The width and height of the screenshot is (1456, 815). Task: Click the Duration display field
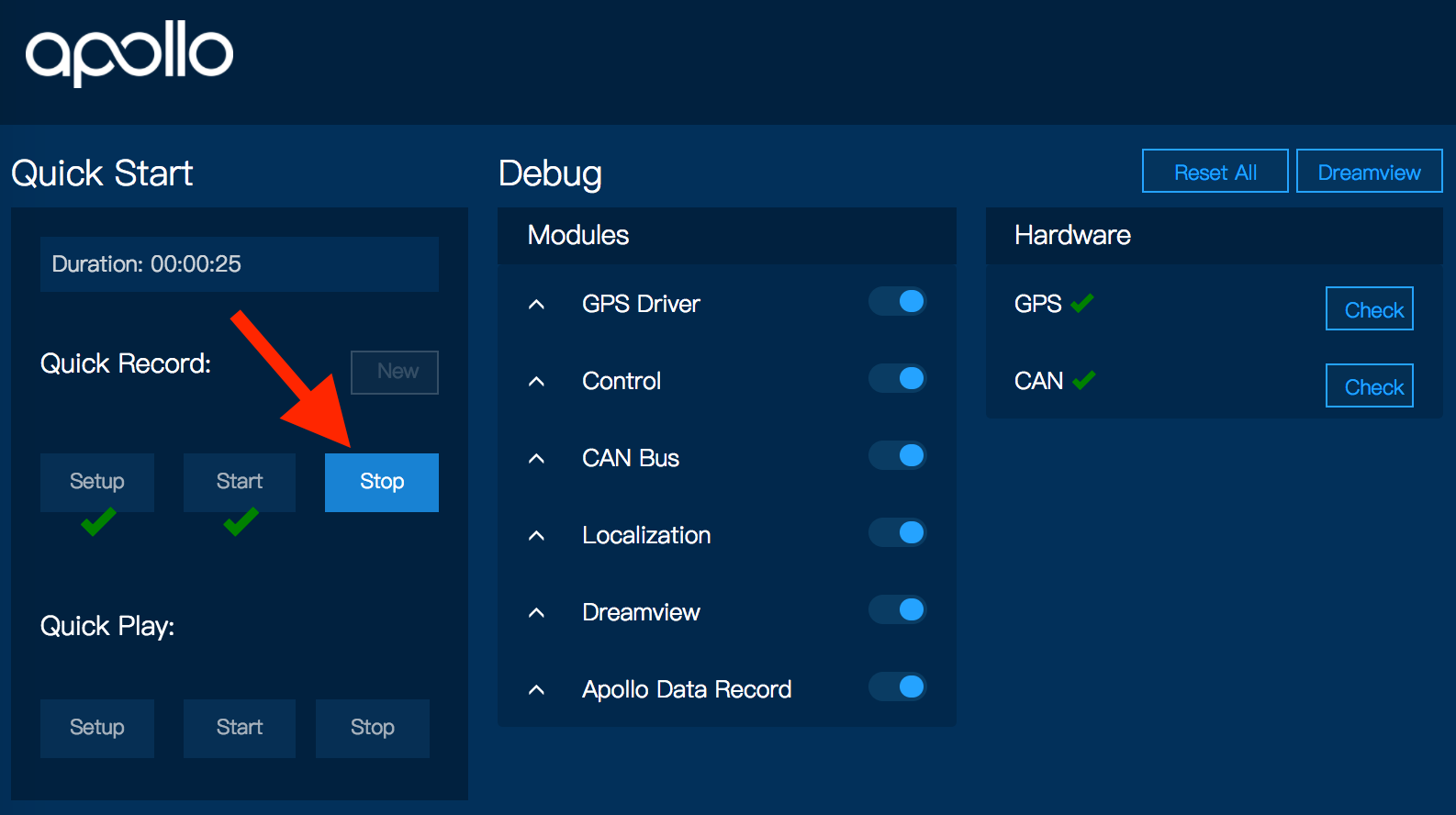point(239,264)
